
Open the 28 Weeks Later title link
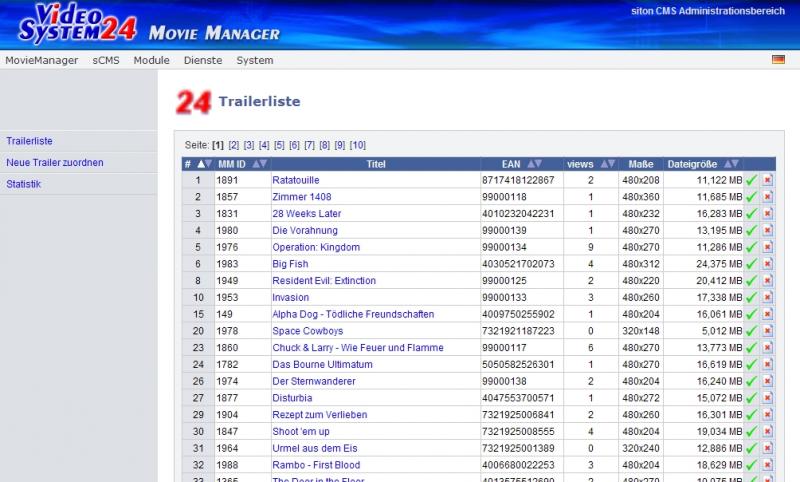pos(307,214)
